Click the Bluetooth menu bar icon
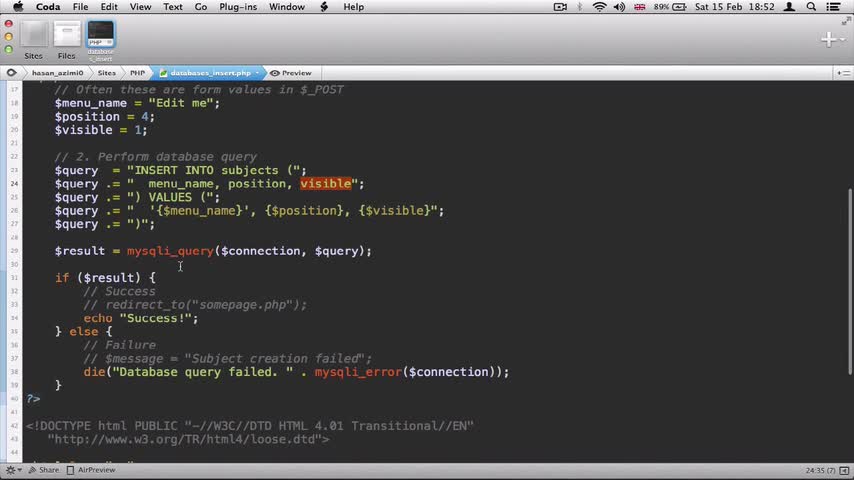The height and width of the screenshot is (480, 854). click(x=580, y=7)
